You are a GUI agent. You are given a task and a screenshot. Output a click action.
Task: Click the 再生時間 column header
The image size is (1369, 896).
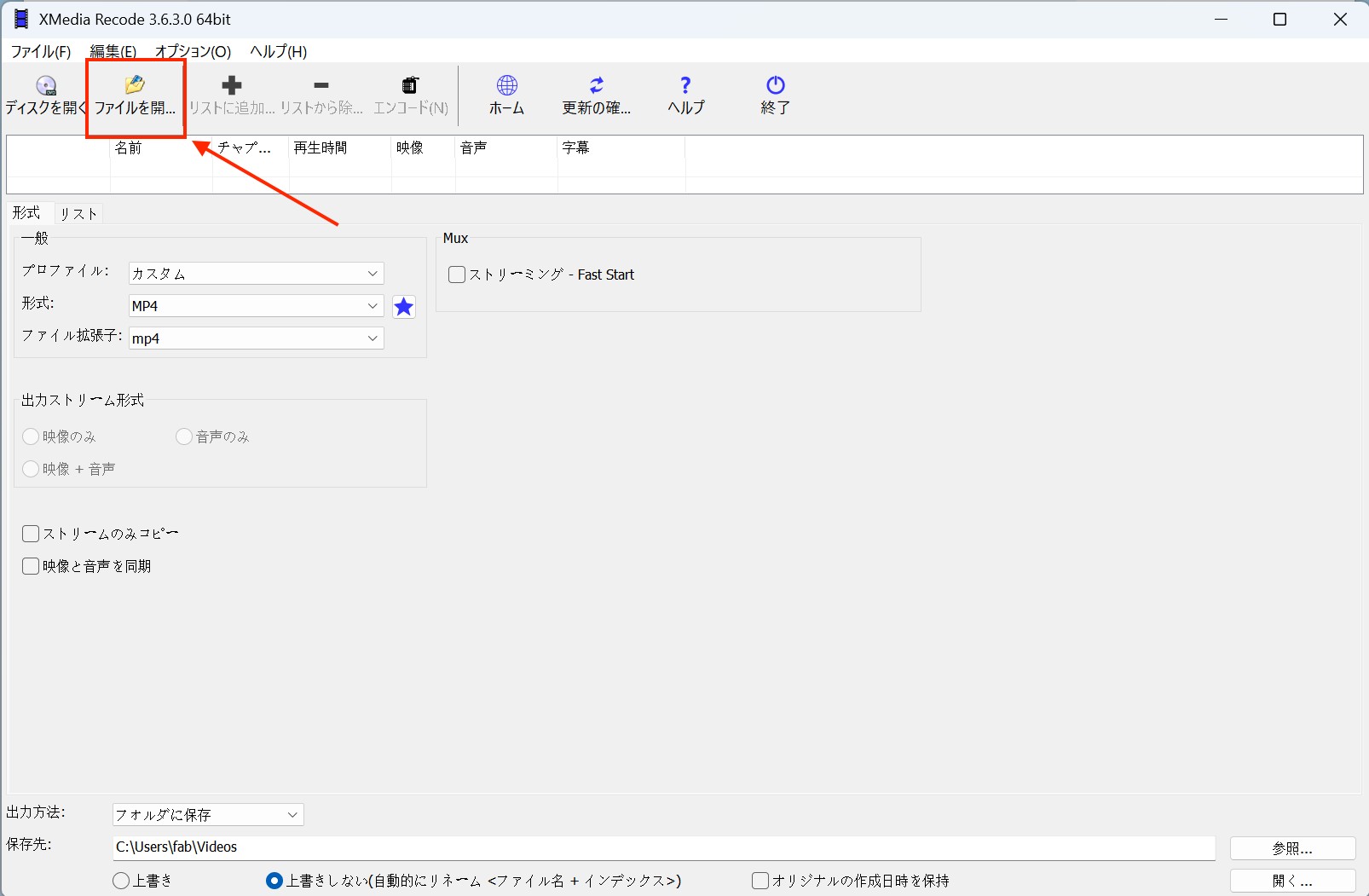[x=340, y=147]
